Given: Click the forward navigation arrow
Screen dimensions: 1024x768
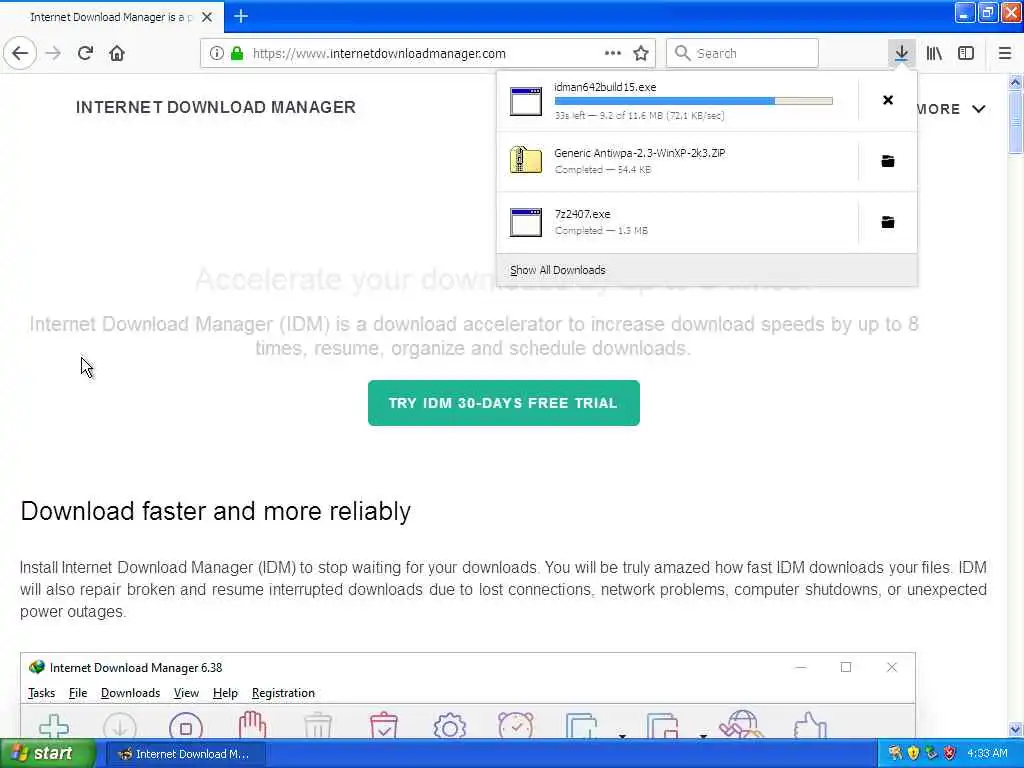Looking at the screenshot, I should point(53,53).
